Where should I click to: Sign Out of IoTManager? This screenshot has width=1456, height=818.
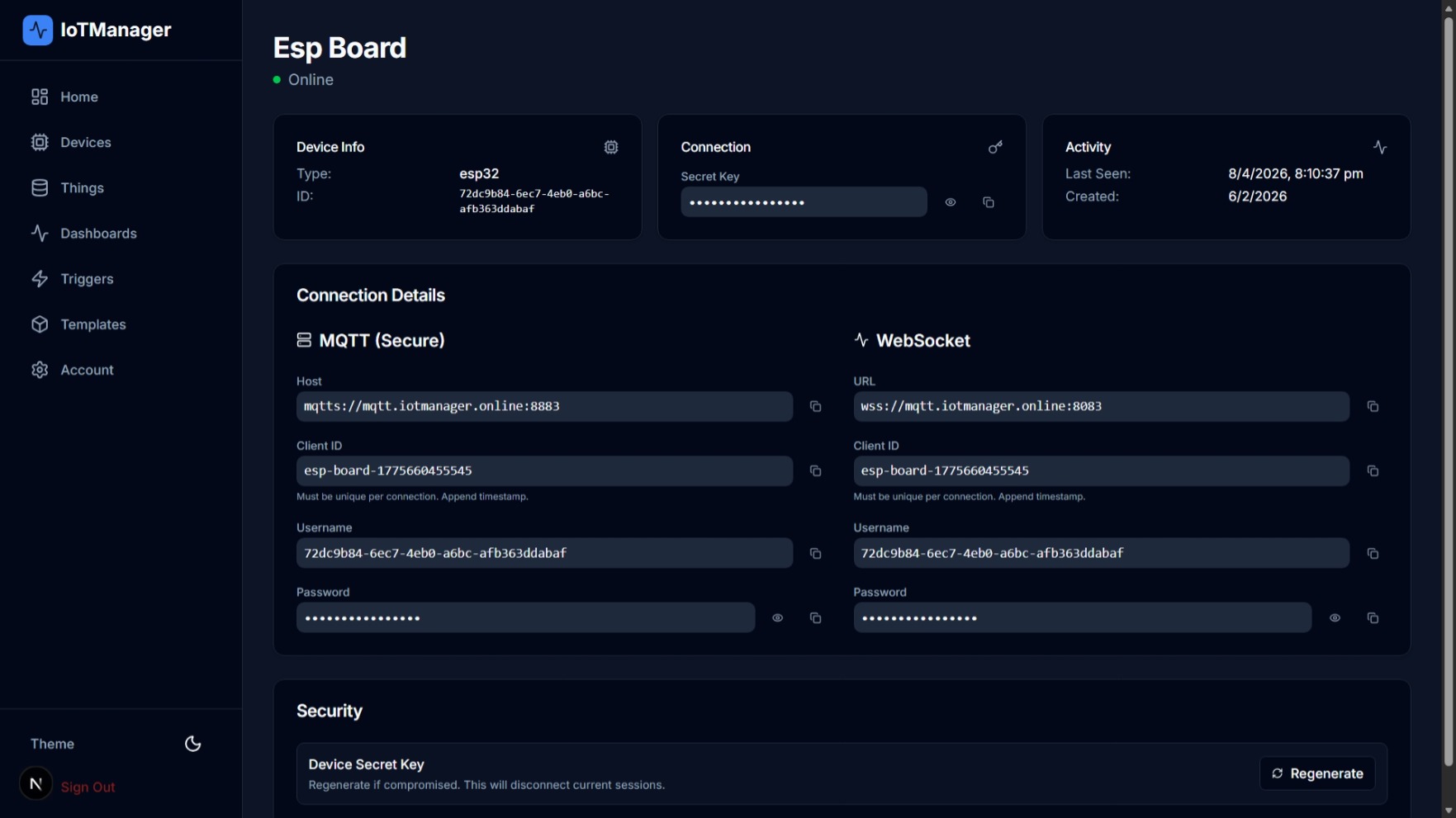click(x=88, y=787)
